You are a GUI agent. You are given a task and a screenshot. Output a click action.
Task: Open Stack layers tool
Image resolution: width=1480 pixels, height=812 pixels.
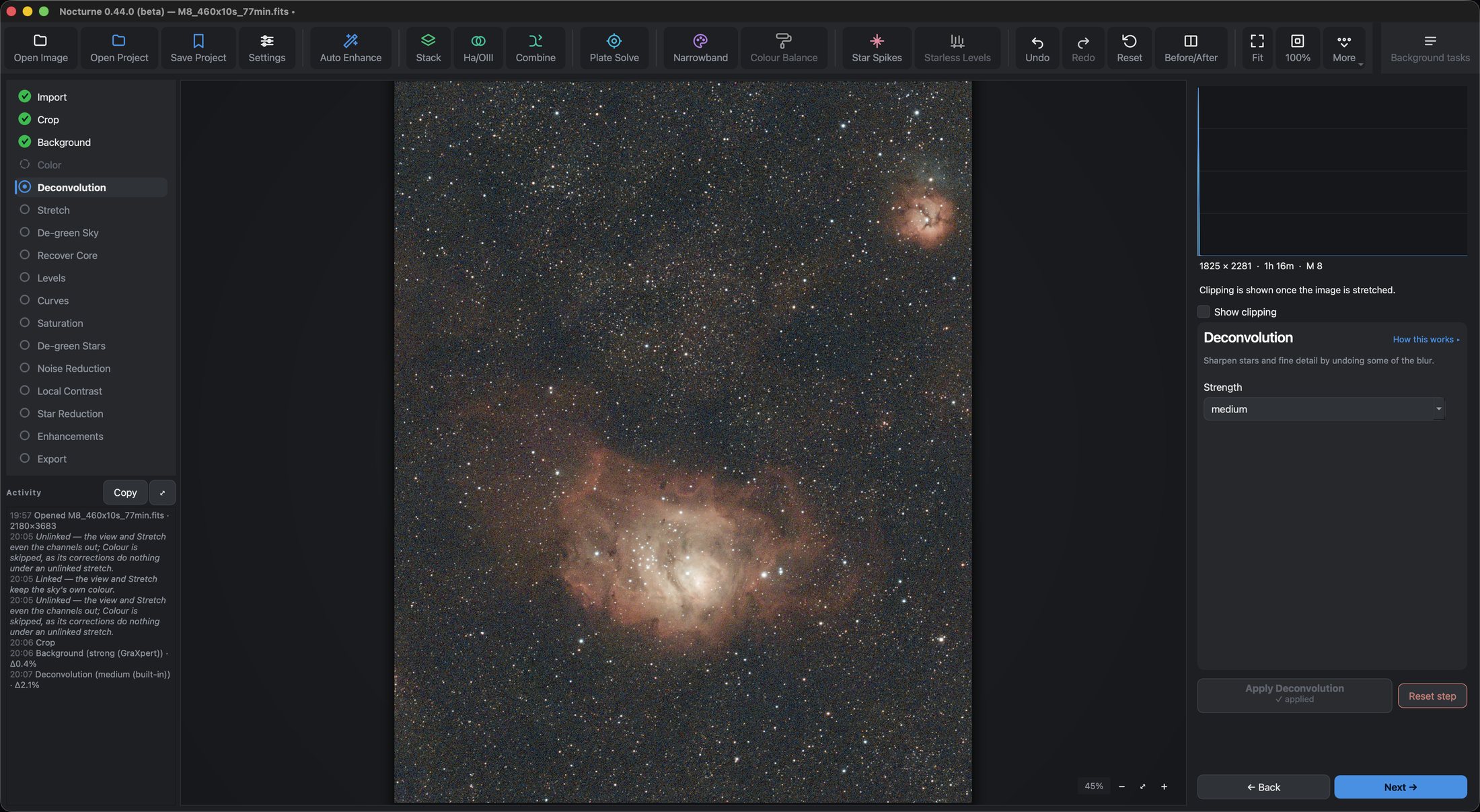[x=428, y=48]
